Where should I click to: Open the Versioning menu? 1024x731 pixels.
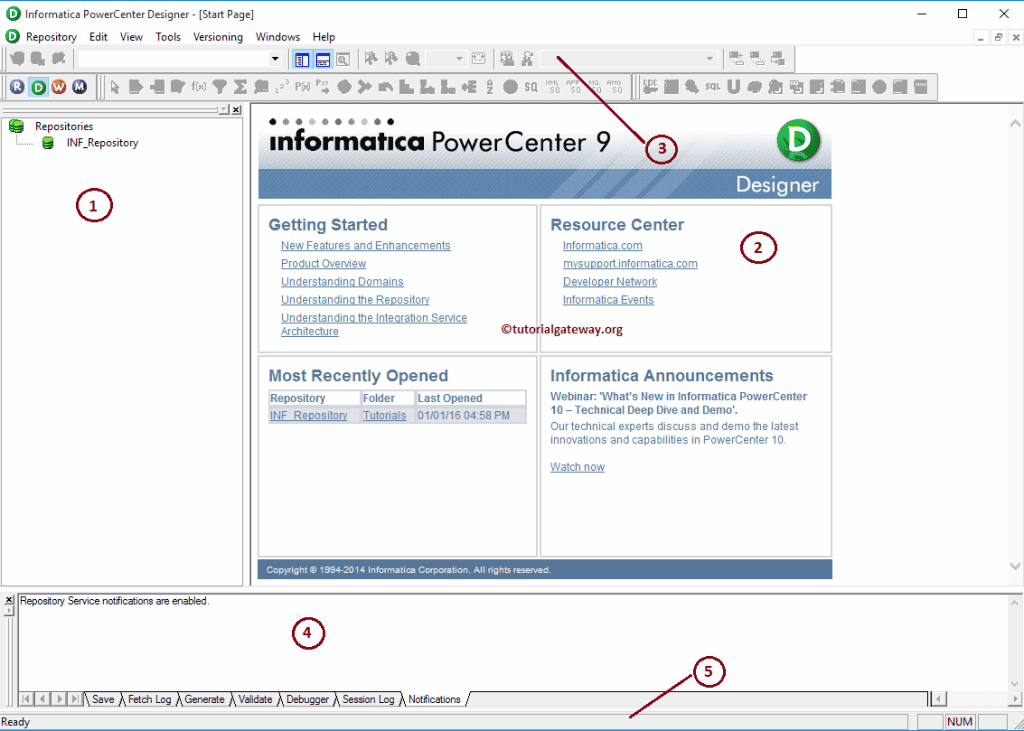pyautogui.click(x=218, y=37)
